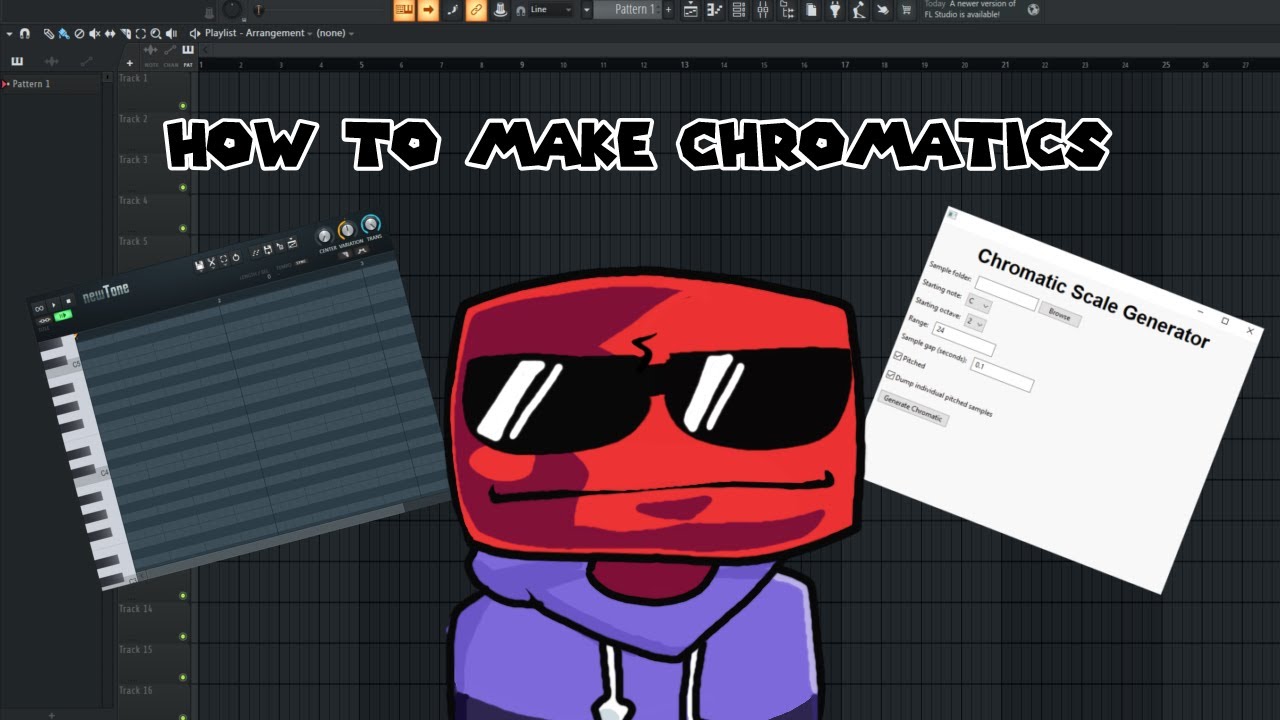
Task: Select the Slip tool in playlist
Action: [x=110, y=34]
